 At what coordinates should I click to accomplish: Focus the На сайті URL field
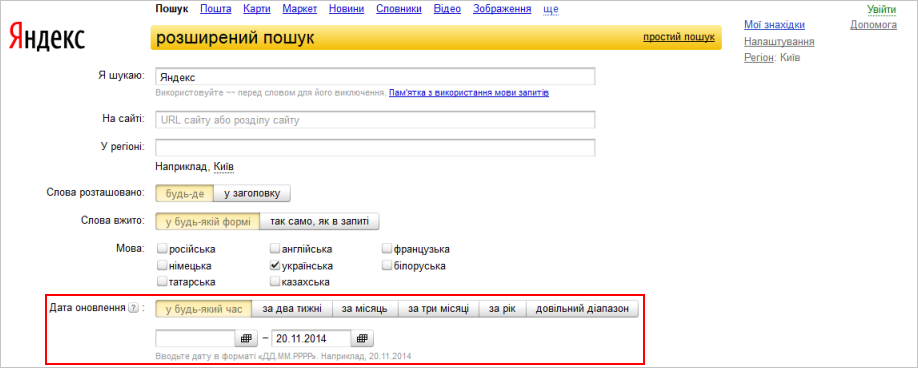375,119
